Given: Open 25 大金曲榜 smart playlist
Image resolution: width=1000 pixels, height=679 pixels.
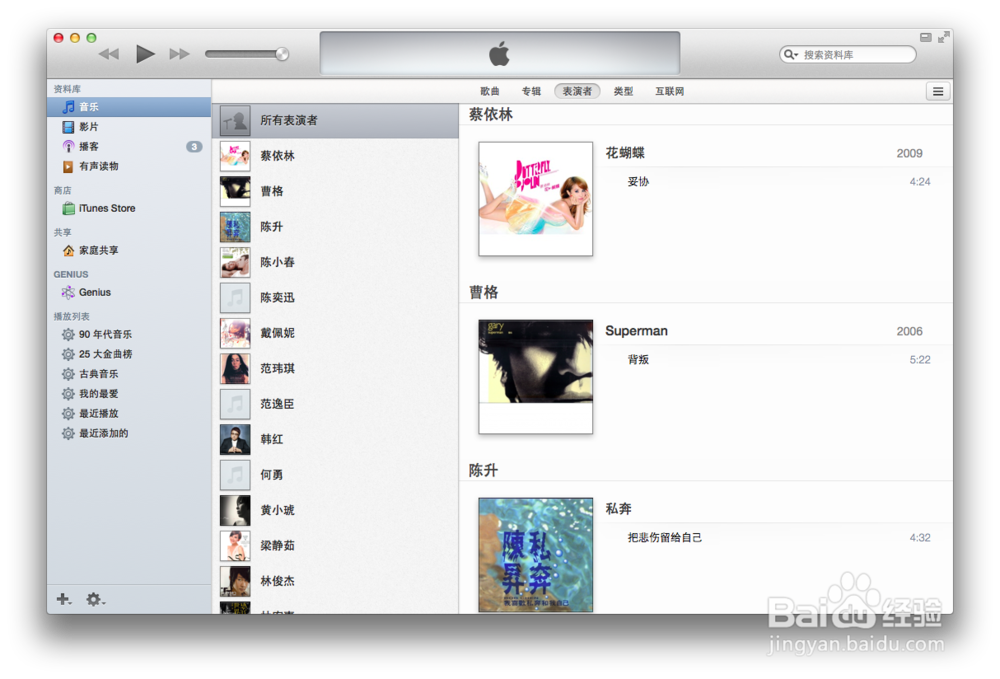Looking at the screenshot, I should tap(129, 354).
